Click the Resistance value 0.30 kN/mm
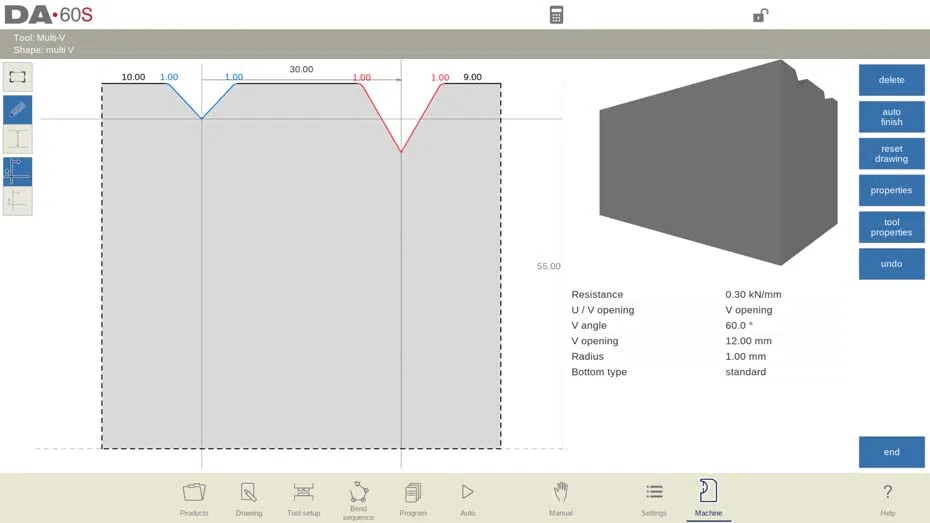 (x=753, y=294)
